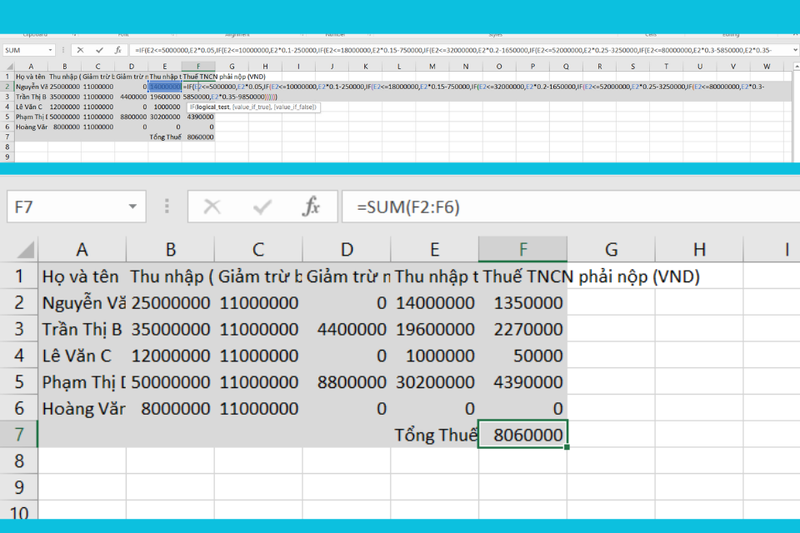Click the scroll-up arrow of the upper sheet's scrollbar
800x533 pixels.
pos(796,66)
